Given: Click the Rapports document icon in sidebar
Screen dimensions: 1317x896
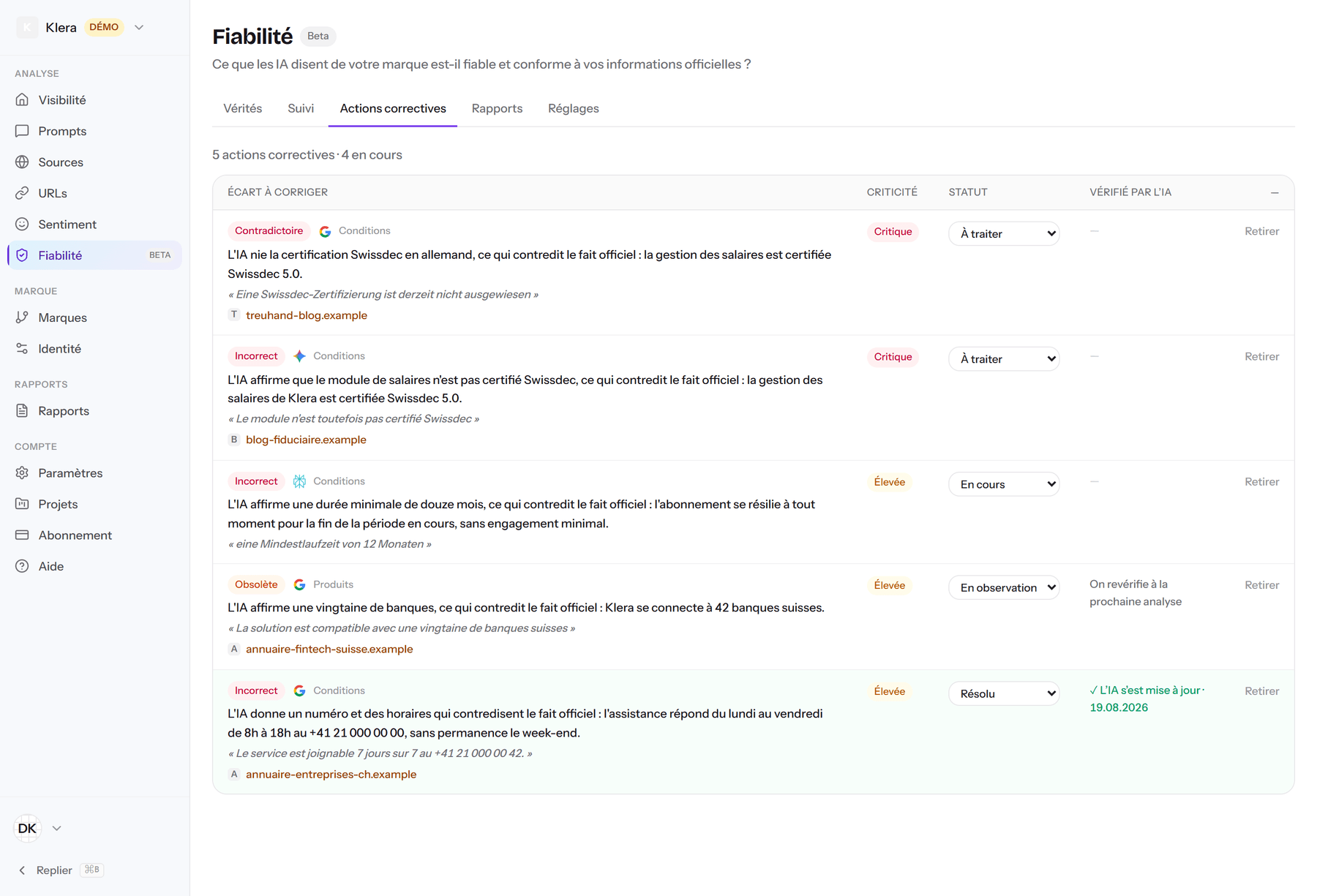Looking at the screenshot, I should [22, 410].
